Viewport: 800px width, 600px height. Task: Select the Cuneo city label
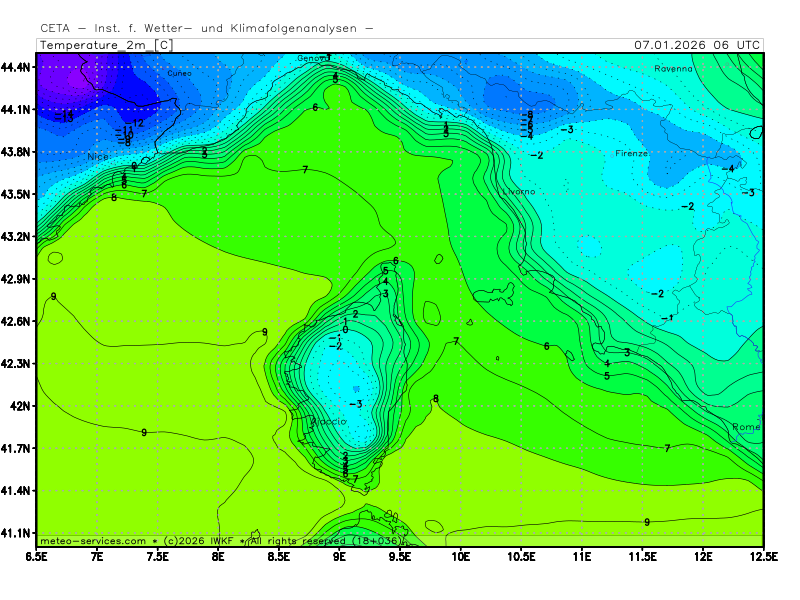click(x=180, y=73)
